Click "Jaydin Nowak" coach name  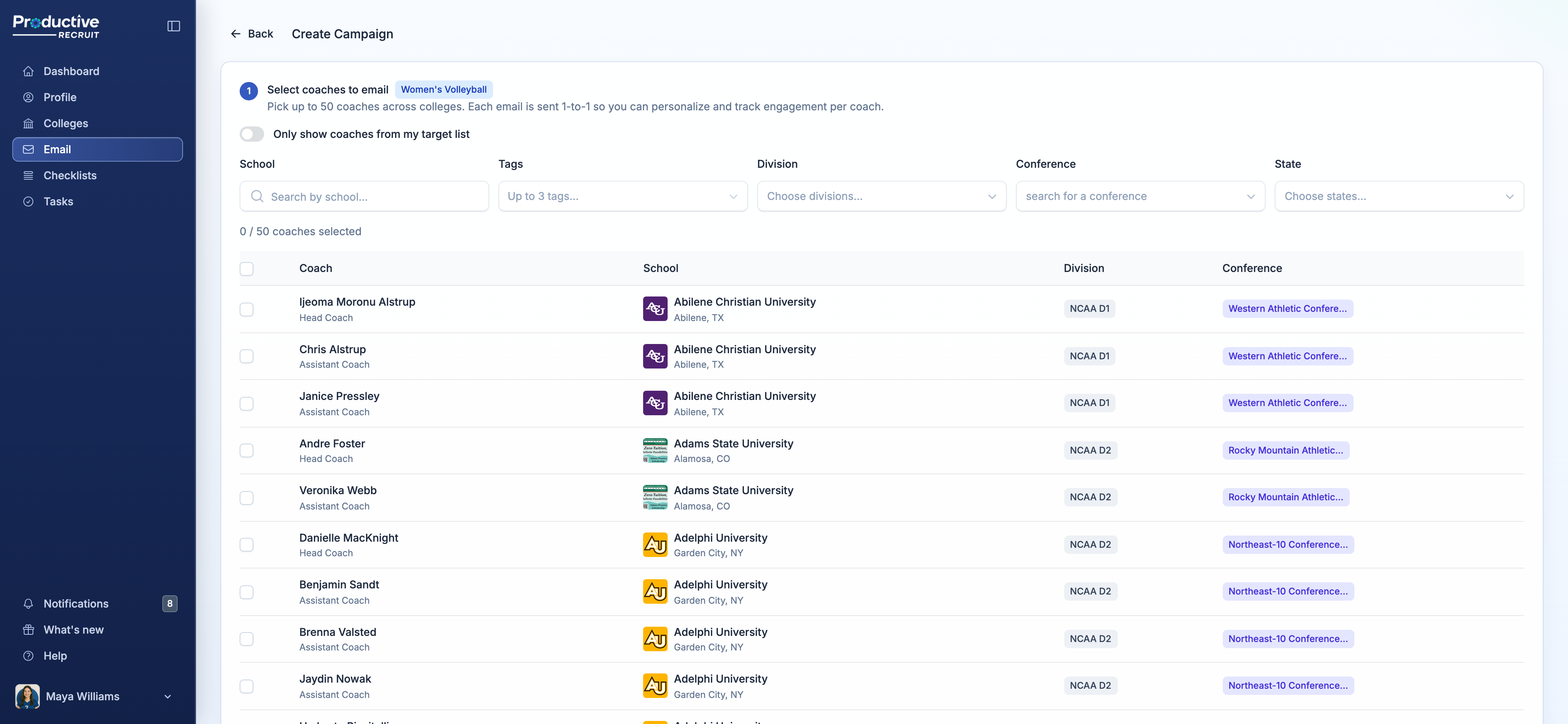coord(335,679)
